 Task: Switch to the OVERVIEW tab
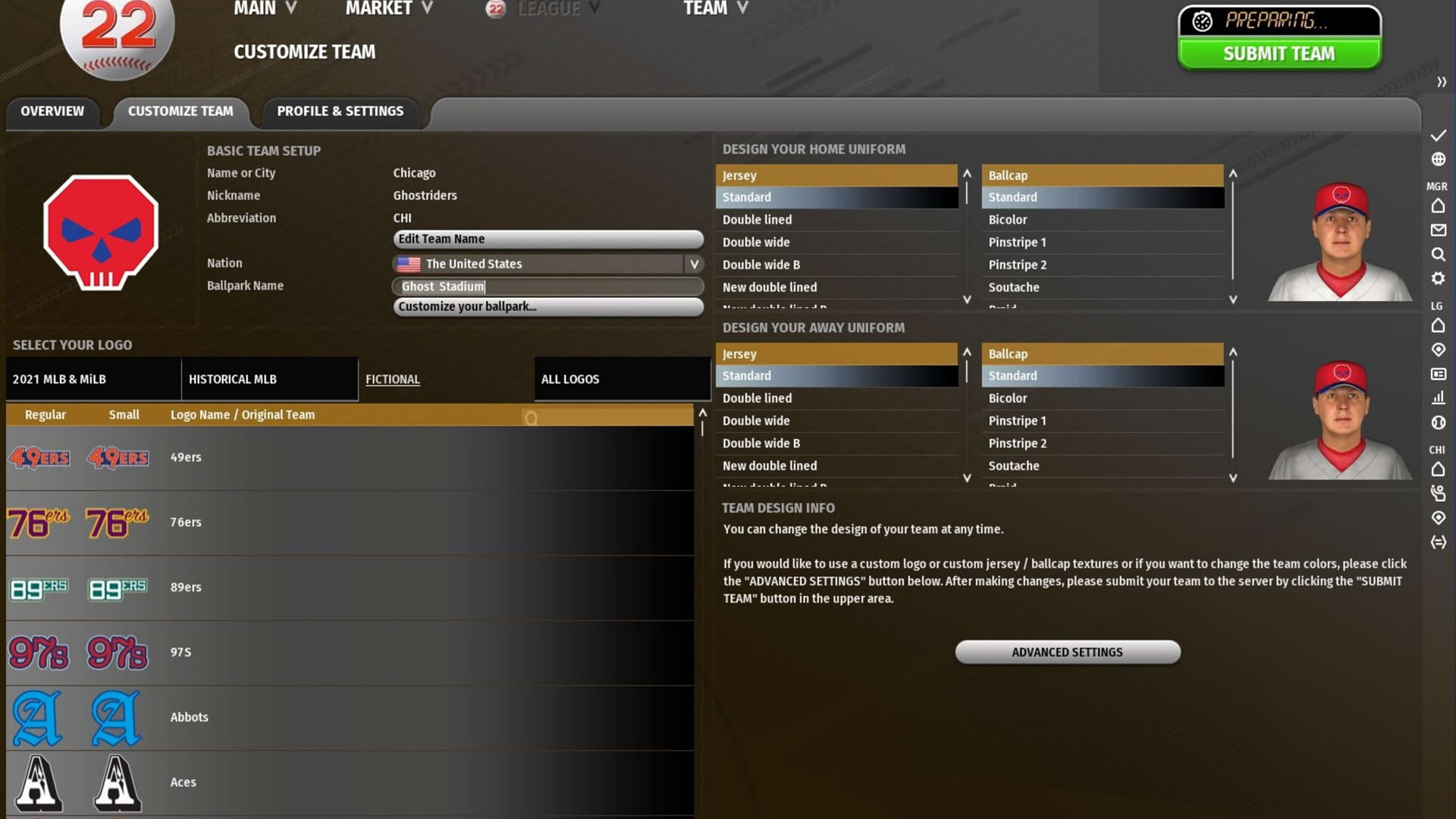(x=52, y=111)
